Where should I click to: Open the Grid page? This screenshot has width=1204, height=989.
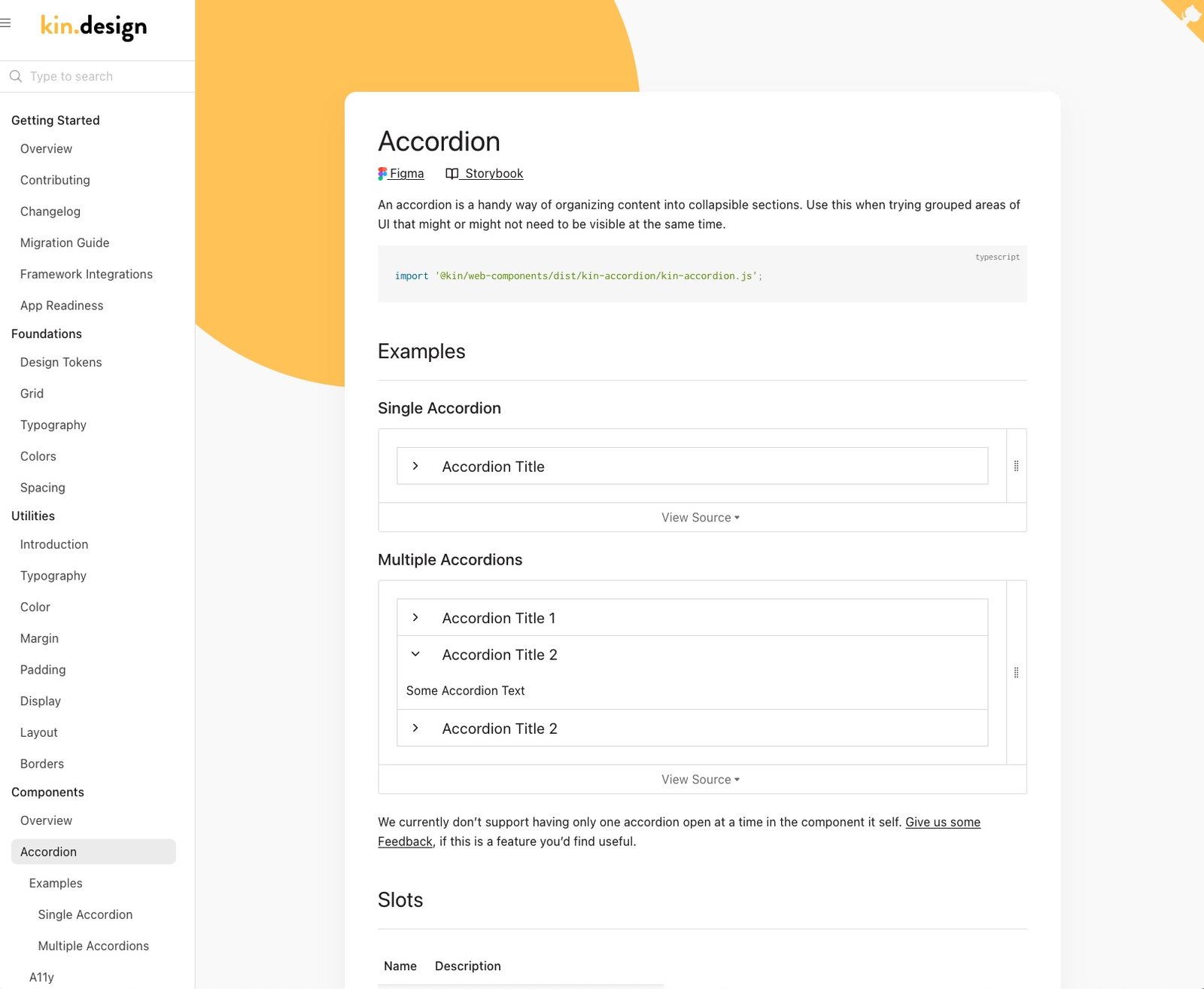[x=32, y=394]
